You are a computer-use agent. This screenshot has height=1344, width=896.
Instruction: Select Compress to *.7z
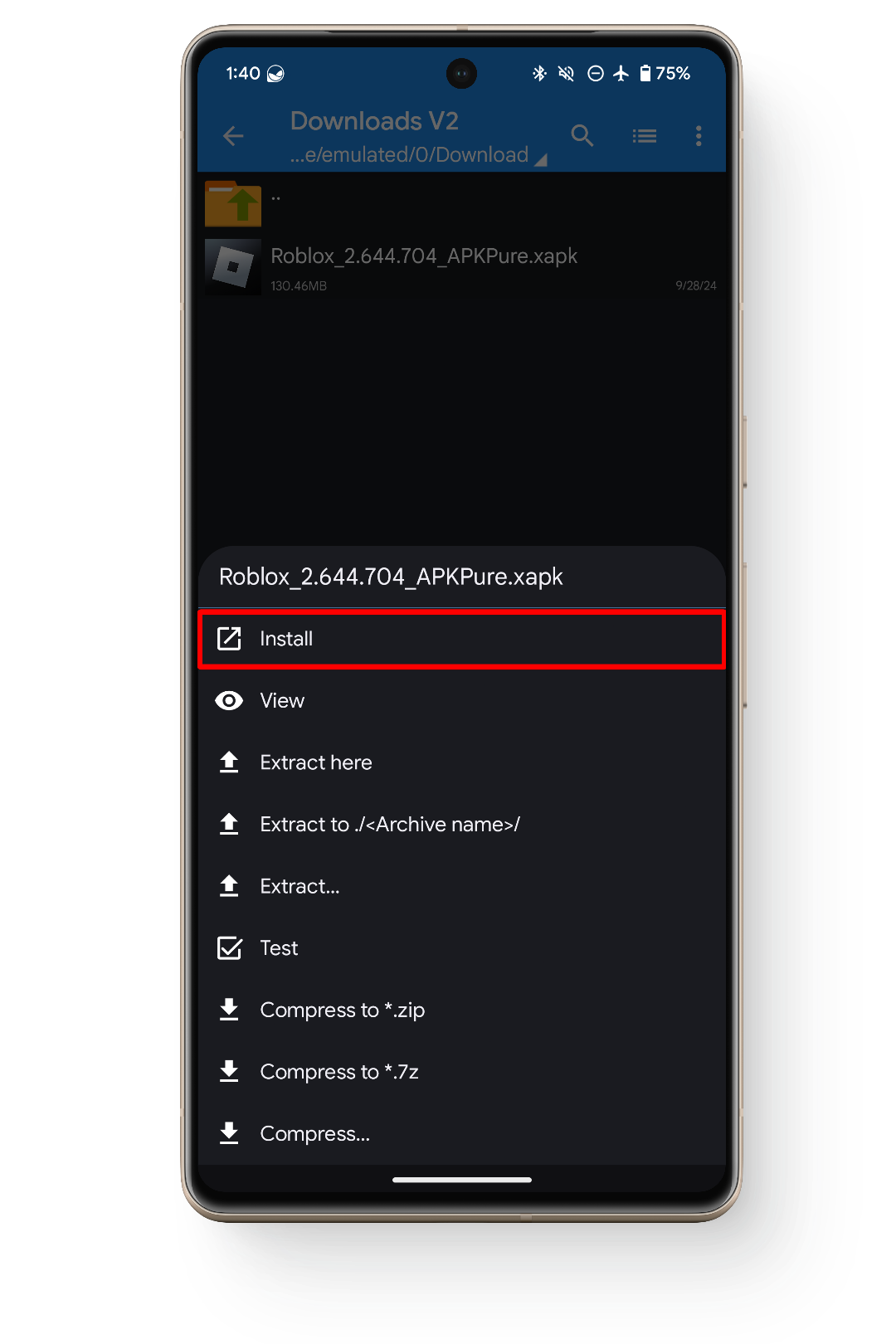tap(461, 1072)
